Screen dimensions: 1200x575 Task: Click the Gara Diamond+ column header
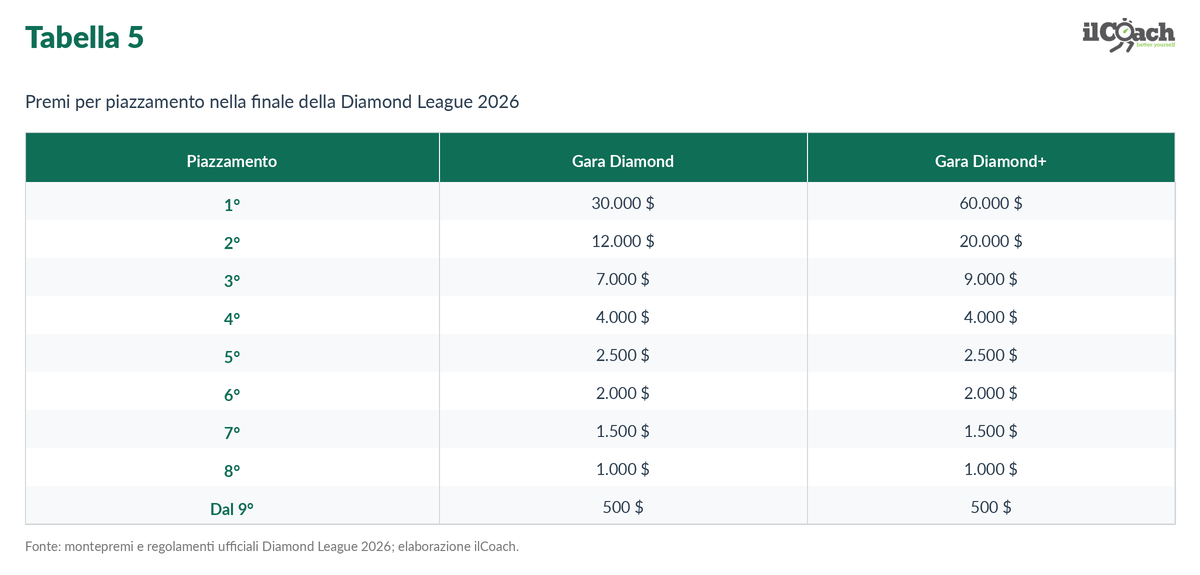[x=991, y=160]
